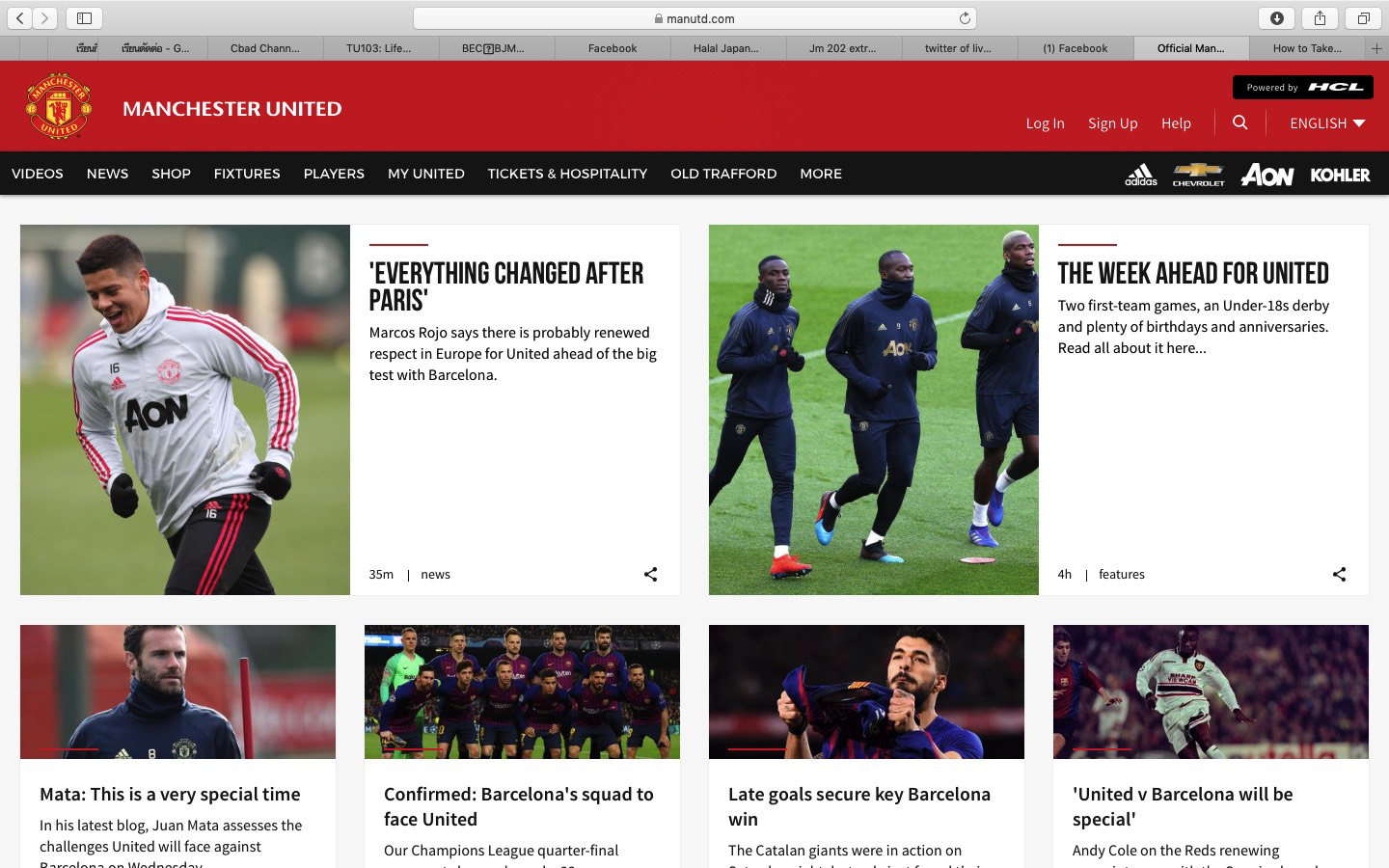
Task: Switch to the Halal Japan... tab
Action: 726,48
